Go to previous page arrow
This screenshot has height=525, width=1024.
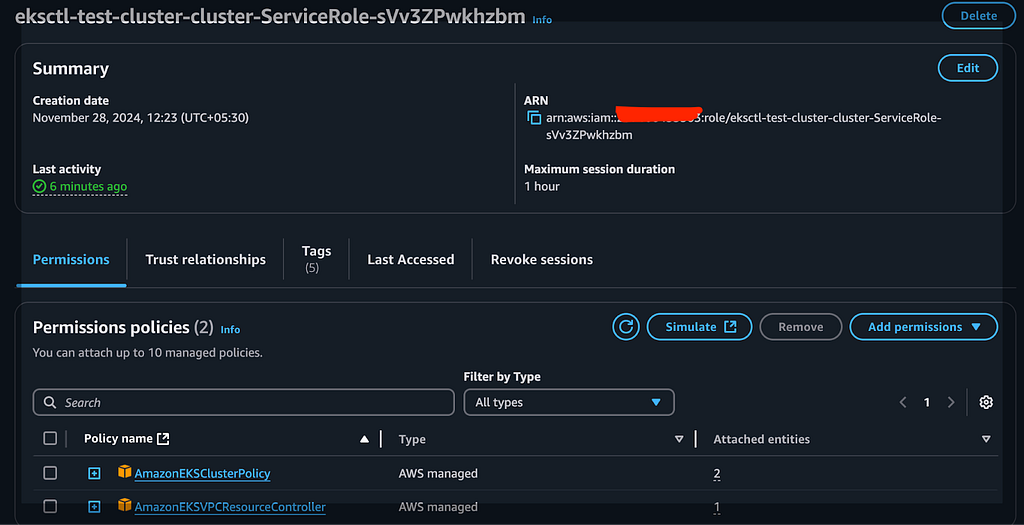(903, 402)
